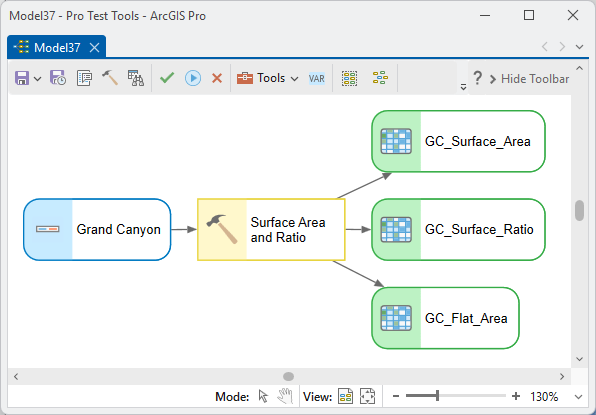The width and height of the screenshot is (596, 415).
Task: Save the model with the floppy icon
Action: coord(22,78)
